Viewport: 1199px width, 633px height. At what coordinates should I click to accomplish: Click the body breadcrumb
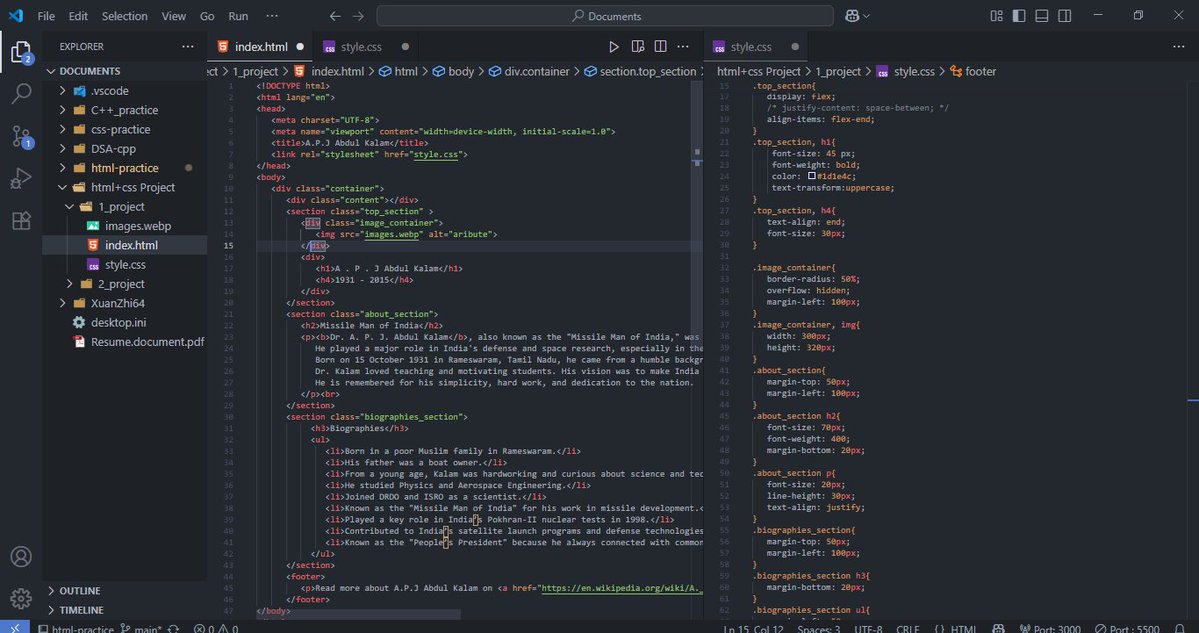(453, 71)
